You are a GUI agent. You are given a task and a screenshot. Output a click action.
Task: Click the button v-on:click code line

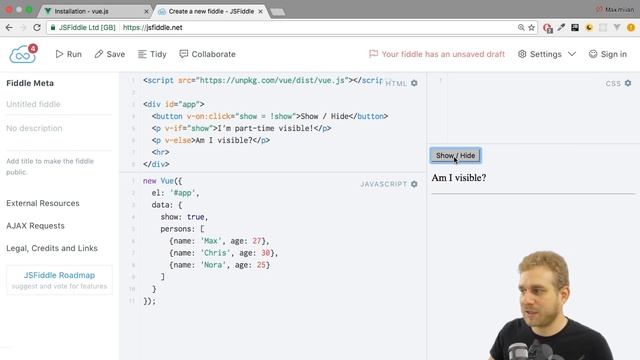[270, 116]
